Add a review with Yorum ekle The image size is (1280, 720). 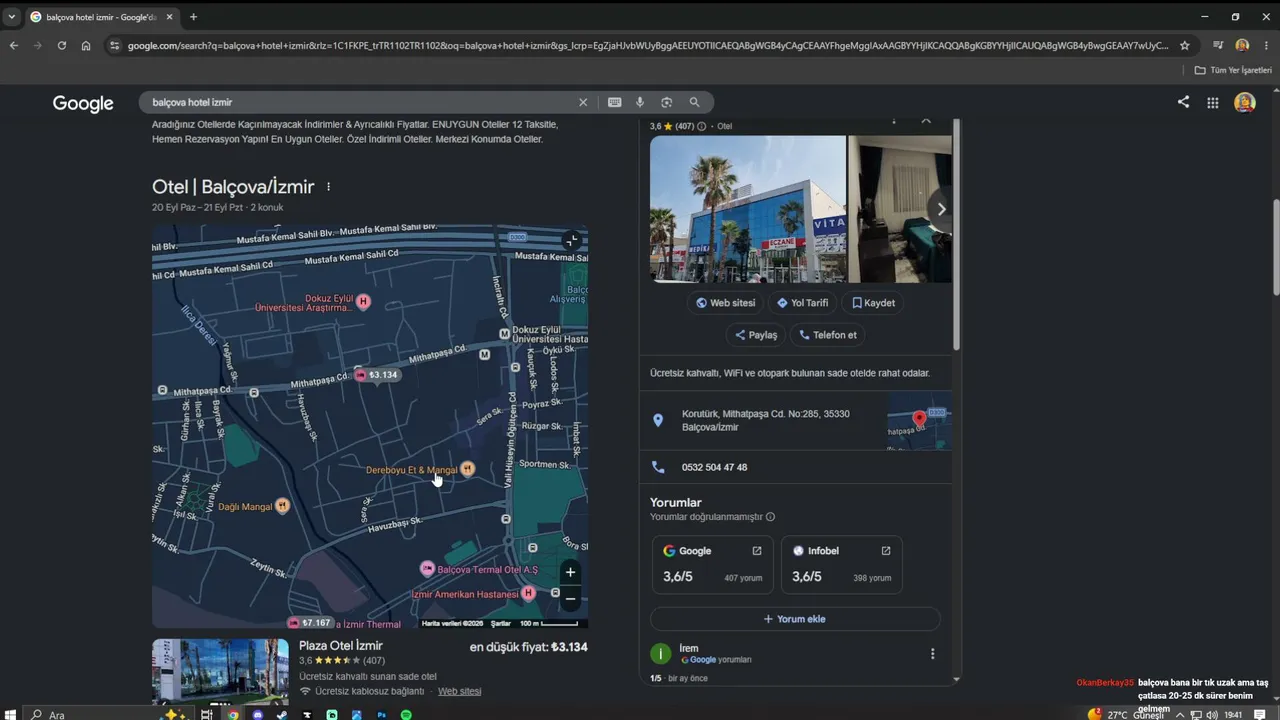pyautogui.click(x=795, y=619)
